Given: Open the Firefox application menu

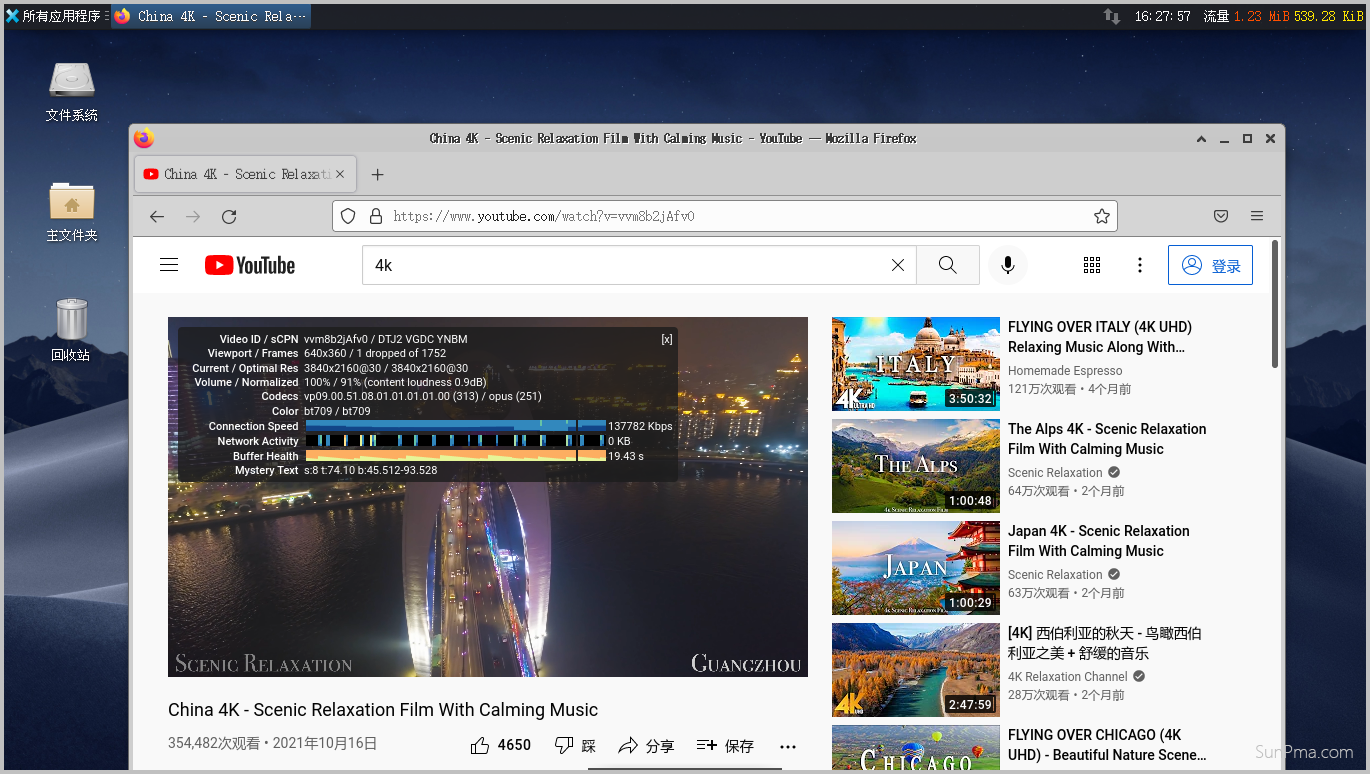Looking at the screenshot, I should pos(1257,216).
